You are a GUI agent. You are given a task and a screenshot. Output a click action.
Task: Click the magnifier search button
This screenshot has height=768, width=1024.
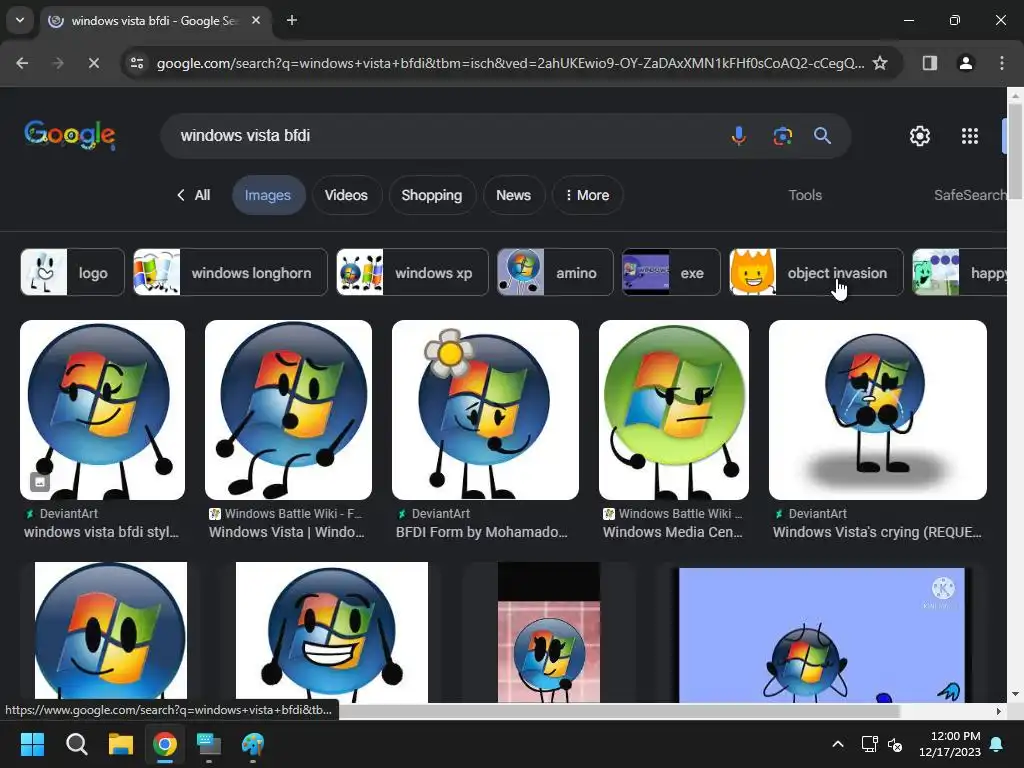tap(822, 136)
